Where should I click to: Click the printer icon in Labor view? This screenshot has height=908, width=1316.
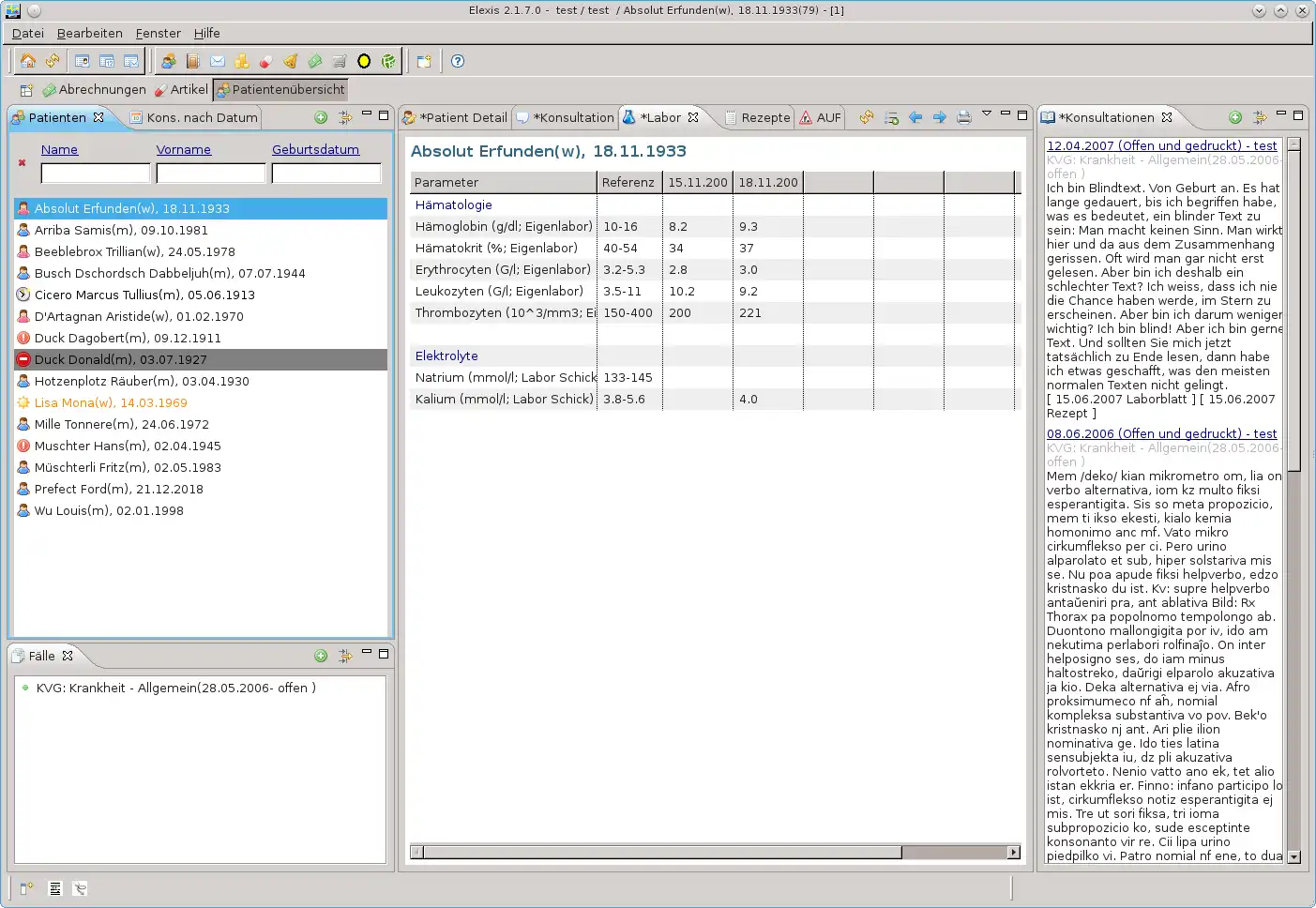[963, 117]
